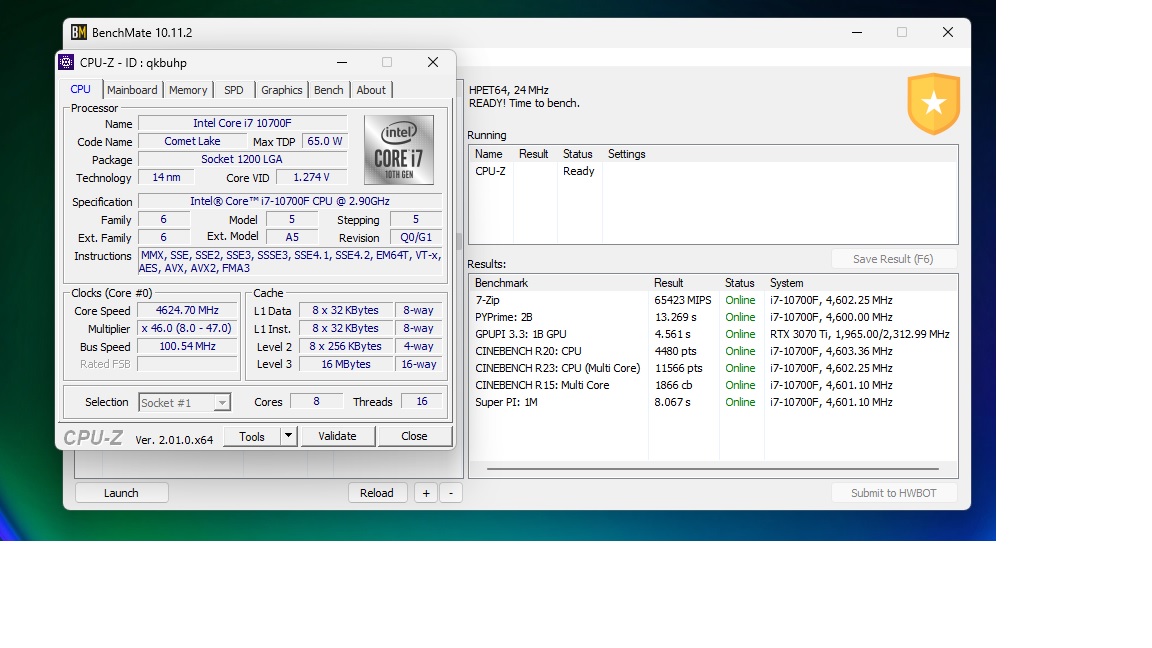Click the Validate button
This screenshot has height=648, width=1152.
[x=337, y=436]
